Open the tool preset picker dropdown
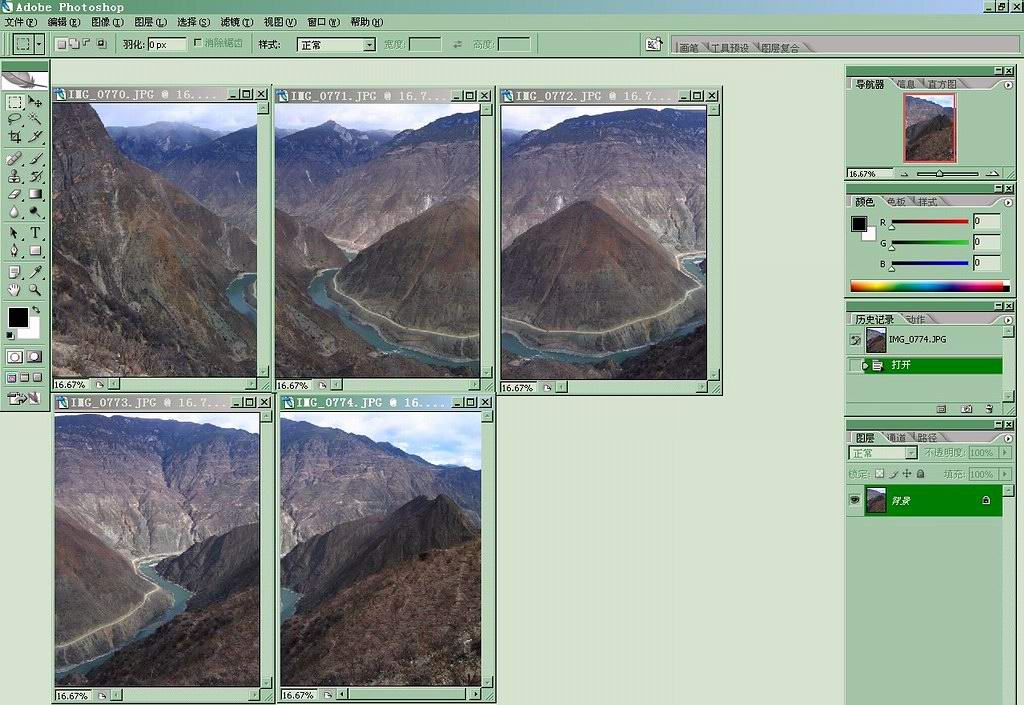 click(39, 44)
